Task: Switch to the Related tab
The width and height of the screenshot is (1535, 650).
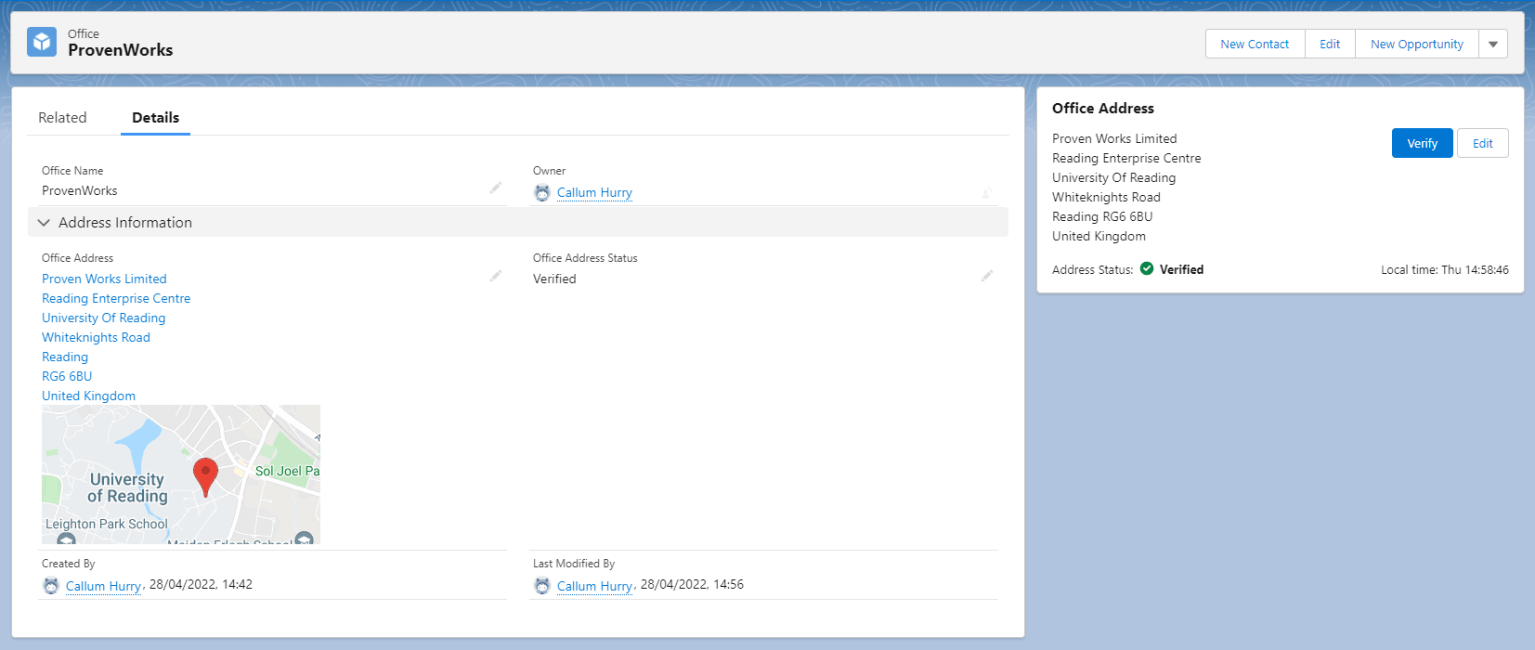Action: tap(62, 117)
